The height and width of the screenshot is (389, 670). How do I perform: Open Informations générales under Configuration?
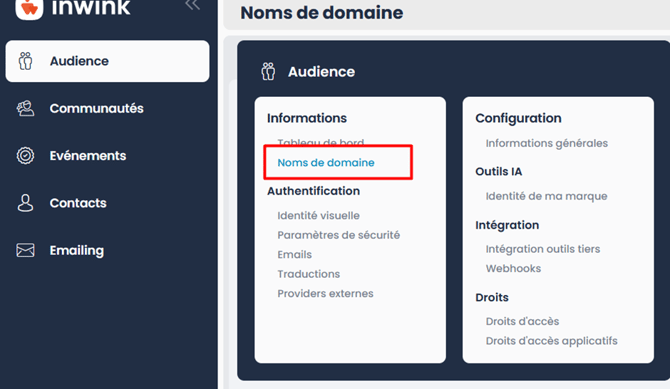coord(547,143)
